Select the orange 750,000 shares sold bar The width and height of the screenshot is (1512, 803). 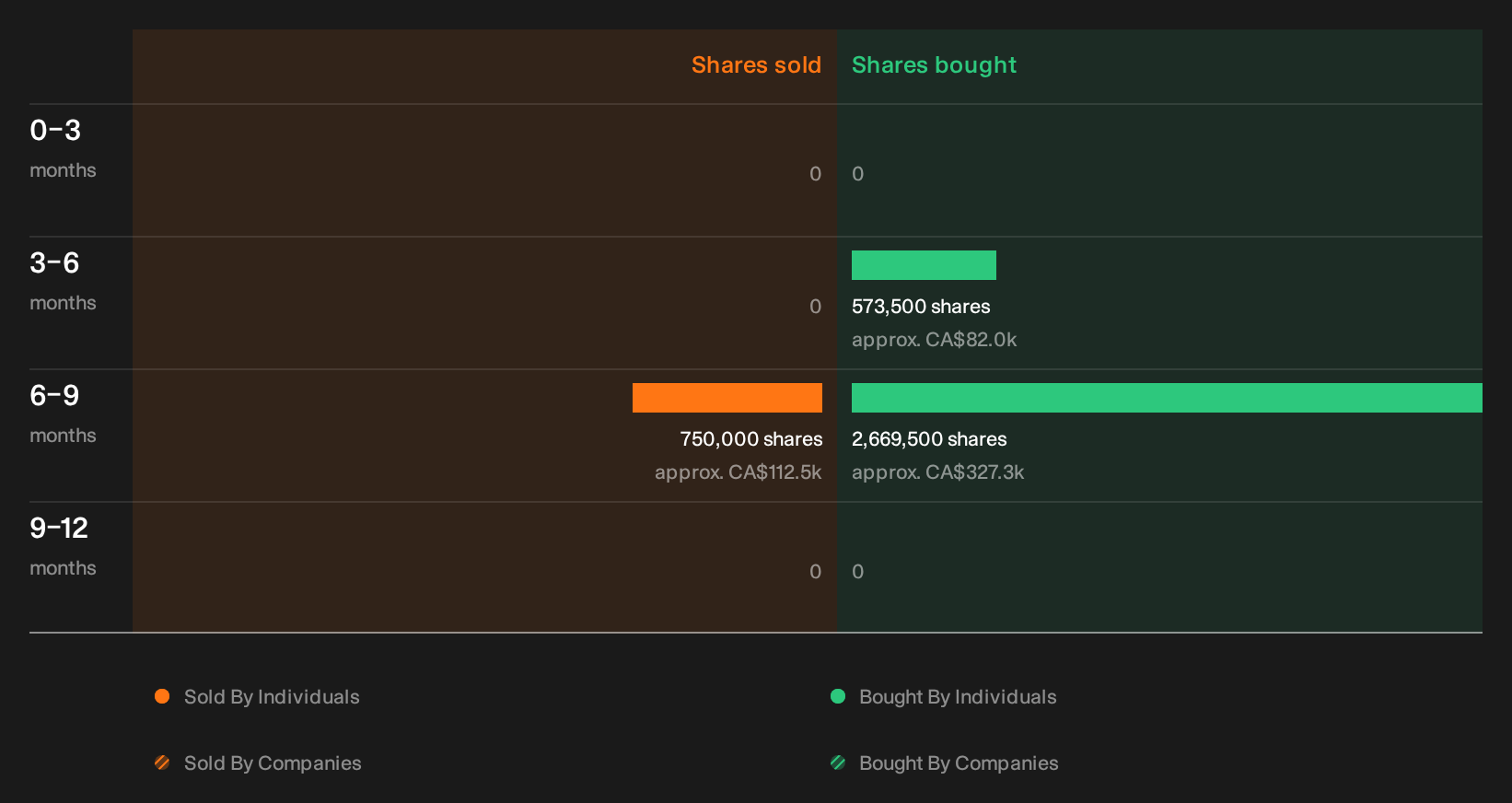[x=727, y=398]
